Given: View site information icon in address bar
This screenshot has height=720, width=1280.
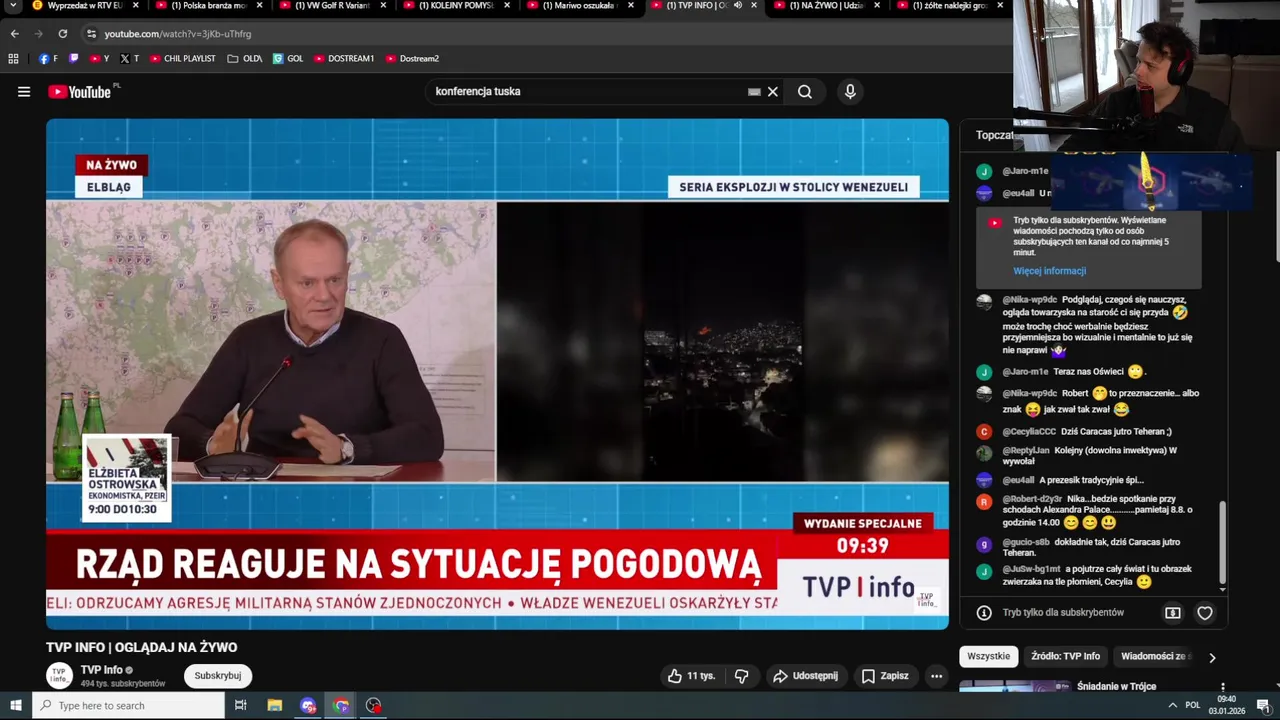Looking at the screenshot, I should [91, 34].
